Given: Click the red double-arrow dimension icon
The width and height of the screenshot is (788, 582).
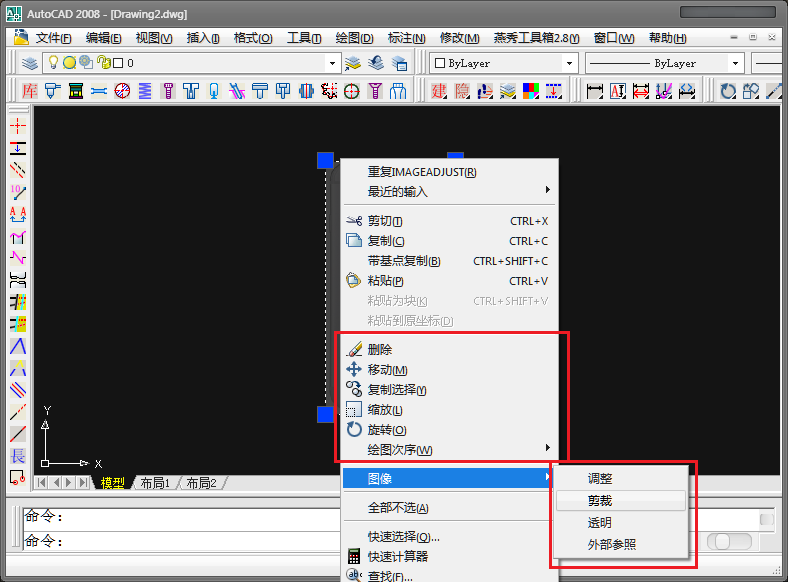Looking at the screenshot, I should pos(641,91).
